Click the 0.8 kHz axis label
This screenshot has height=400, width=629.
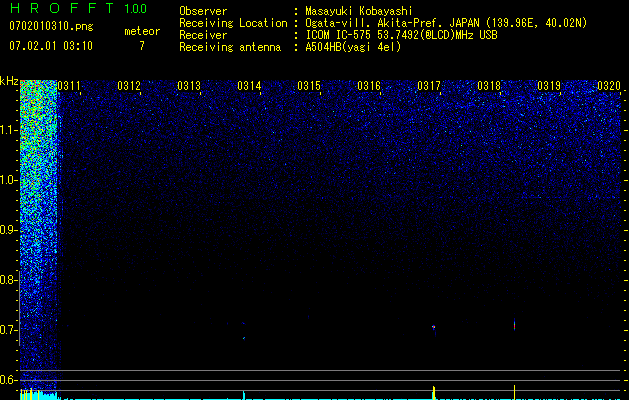8,280
